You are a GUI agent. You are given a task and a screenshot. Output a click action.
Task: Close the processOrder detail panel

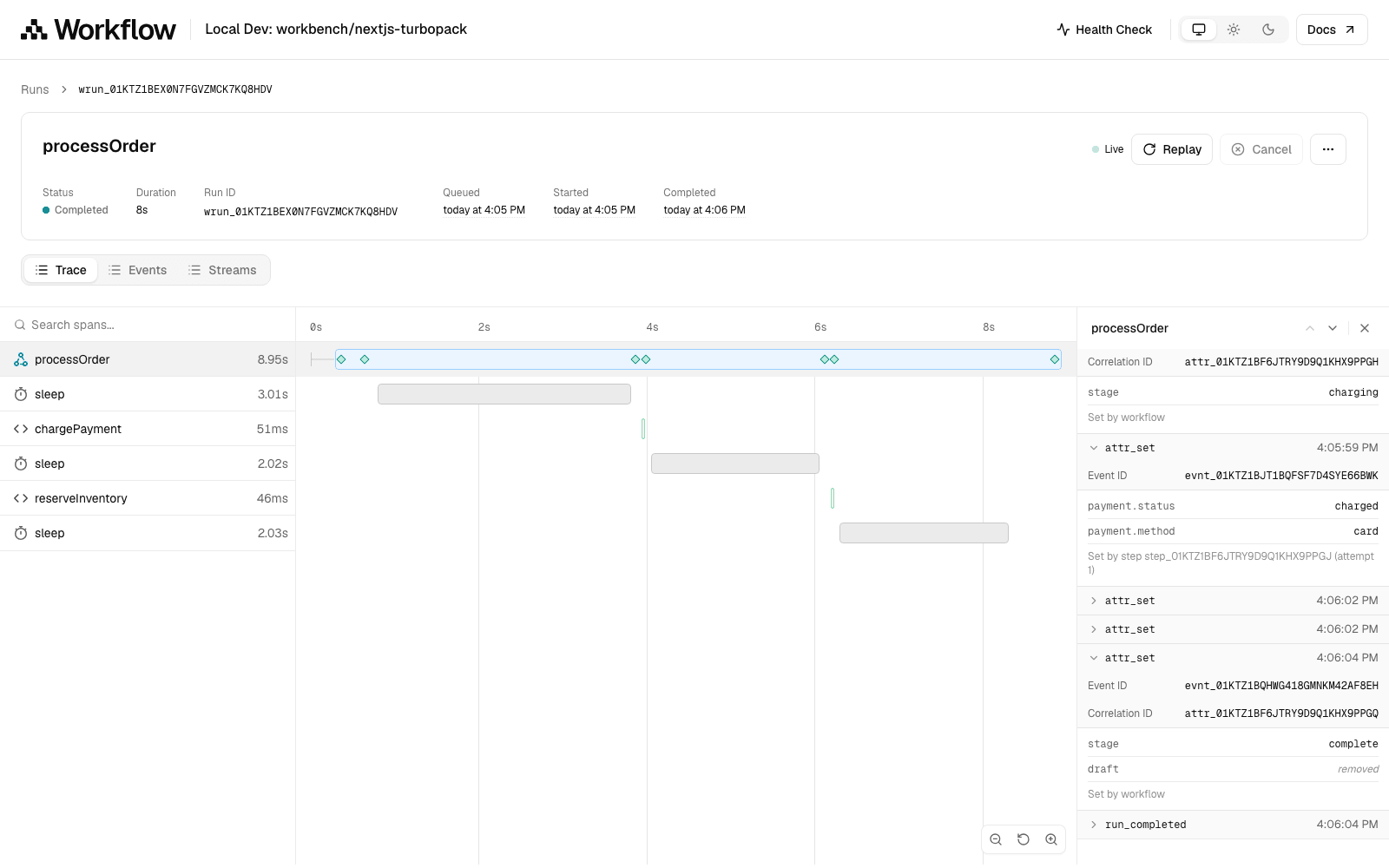pyautogui.click(x=1365, y=328)
